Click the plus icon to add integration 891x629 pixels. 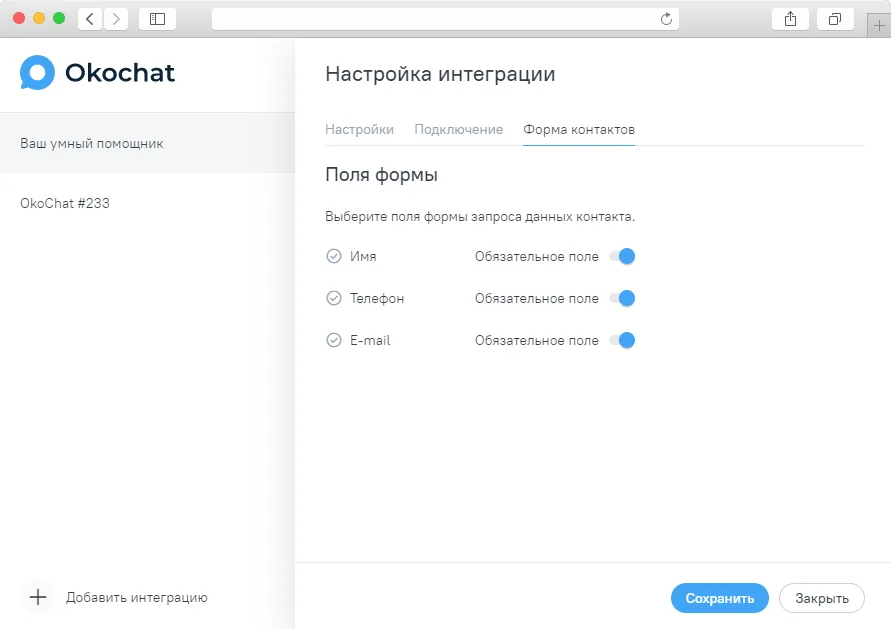click(x=38, y=597)
